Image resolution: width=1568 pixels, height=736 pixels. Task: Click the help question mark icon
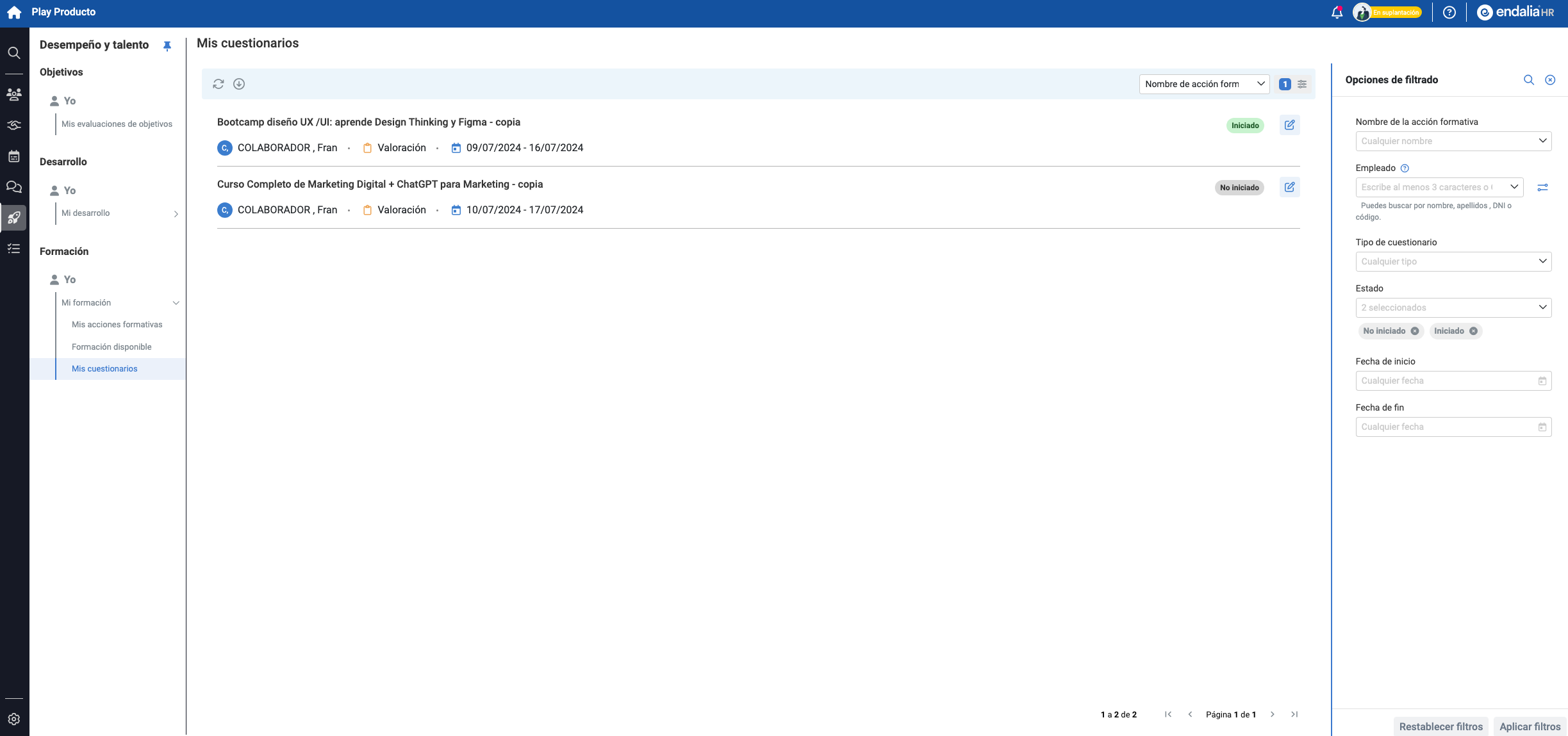click(x=1449, y=12)
